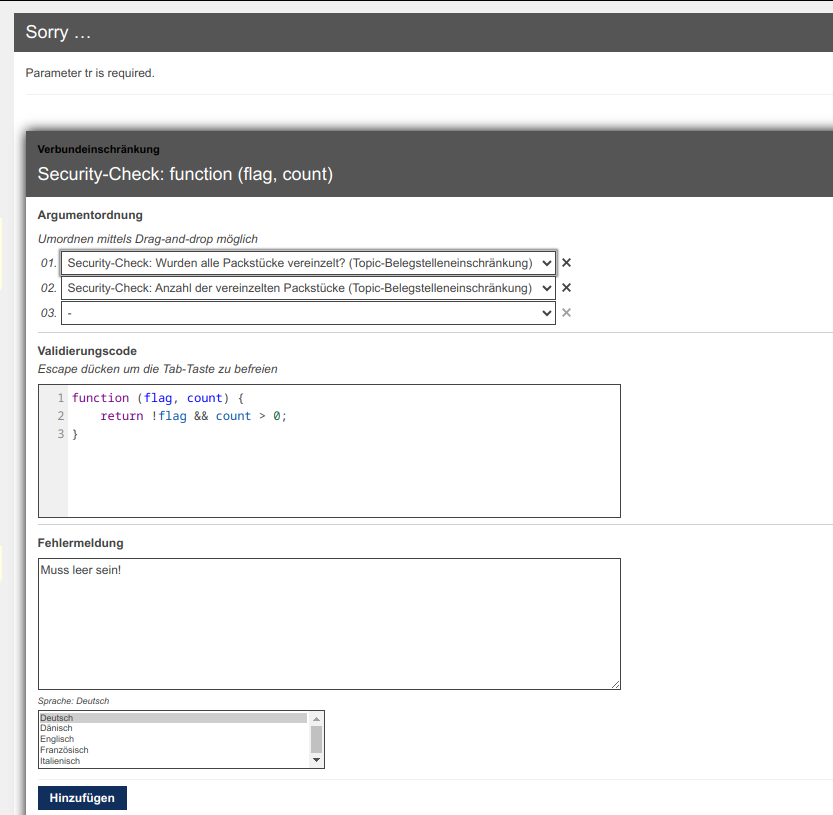833x815 pixels.
Task: Open the 'Wurden alle Packstücke vereinzelt?' dropdown
Action: click(x=308, y=263)
